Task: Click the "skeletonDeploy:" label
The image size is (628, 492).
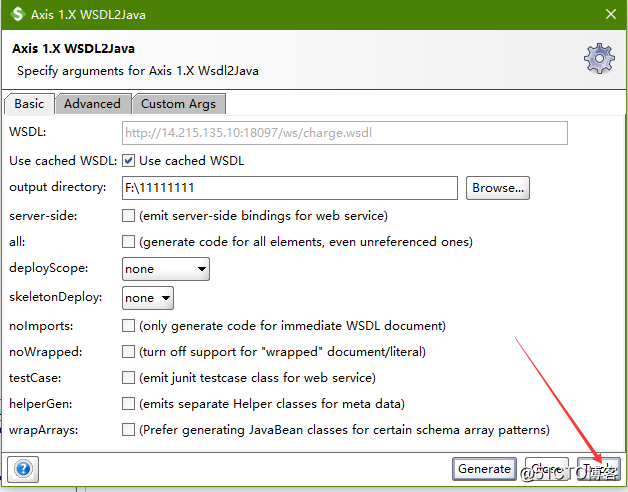Action: point(56,297)
